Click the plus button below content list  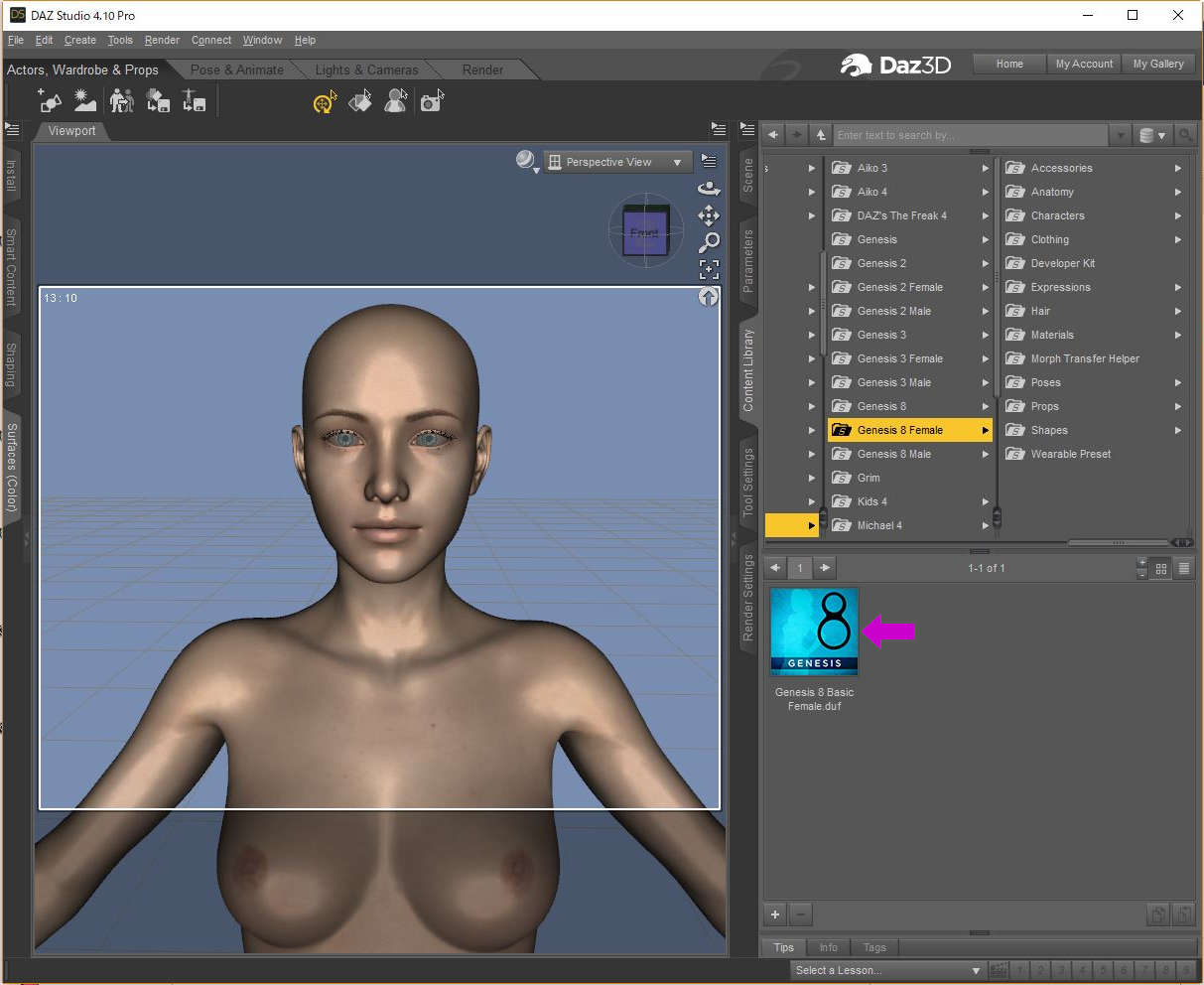click(775, 915)
